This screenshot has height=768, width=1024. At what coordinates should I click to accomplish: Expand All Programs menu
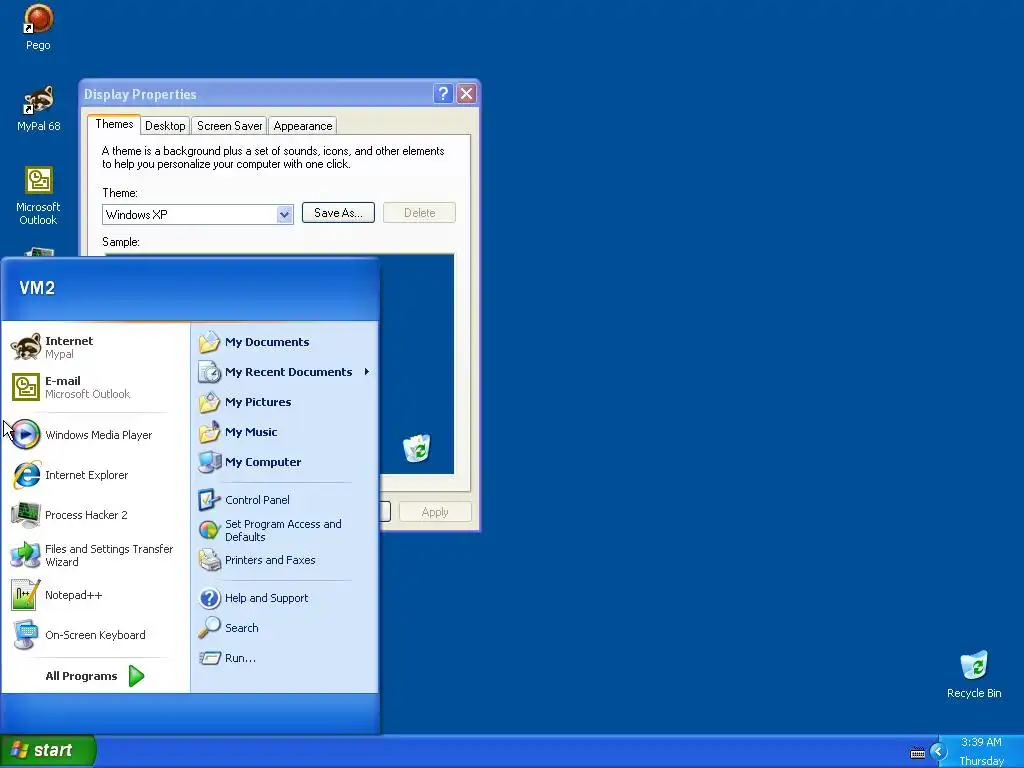pos(96,676)
